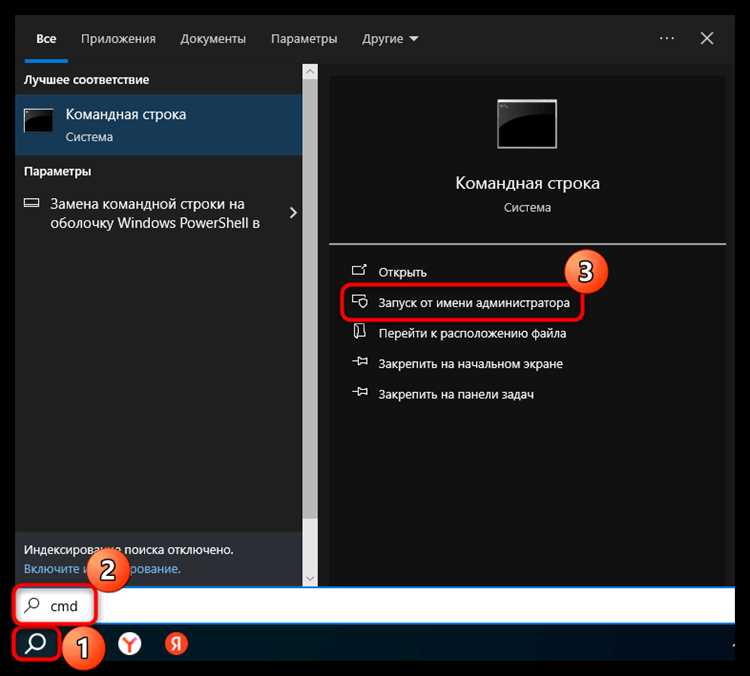Click the results scrollbar up arrow

pyautogui.click(x=310, y=72)
